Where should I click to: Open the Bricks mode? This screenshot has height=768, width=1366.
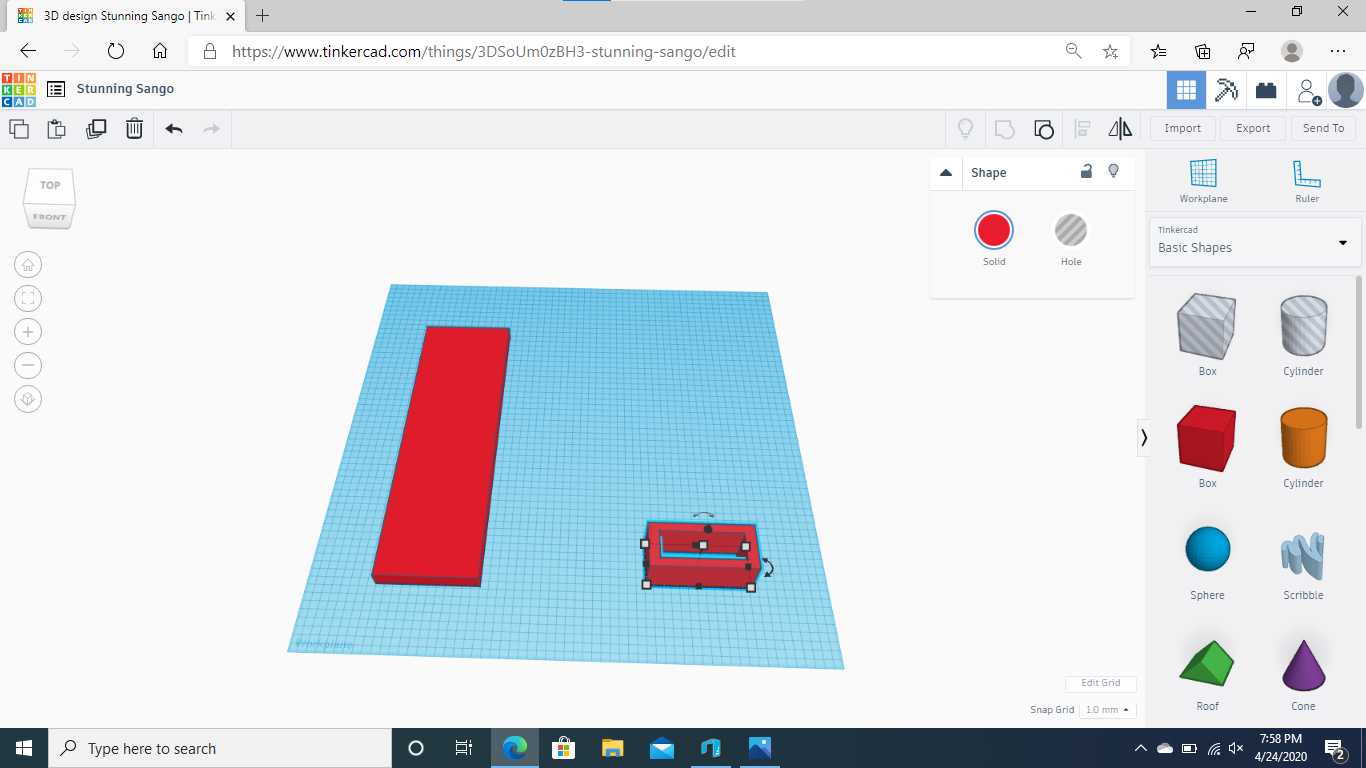1266,90
